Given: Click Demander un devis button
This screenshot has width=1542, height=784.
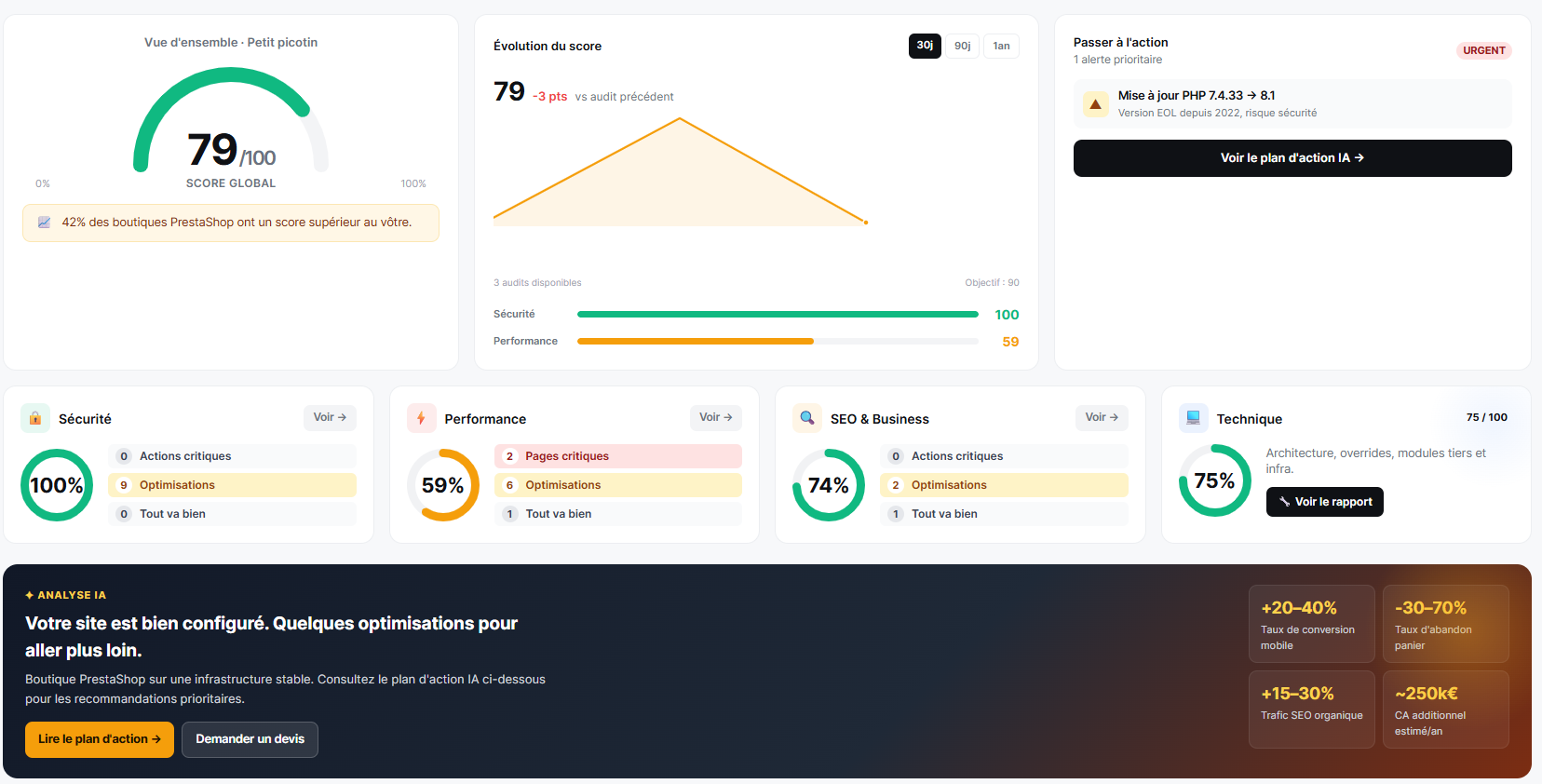Looking at the screenshot, I should click(250, 739).
